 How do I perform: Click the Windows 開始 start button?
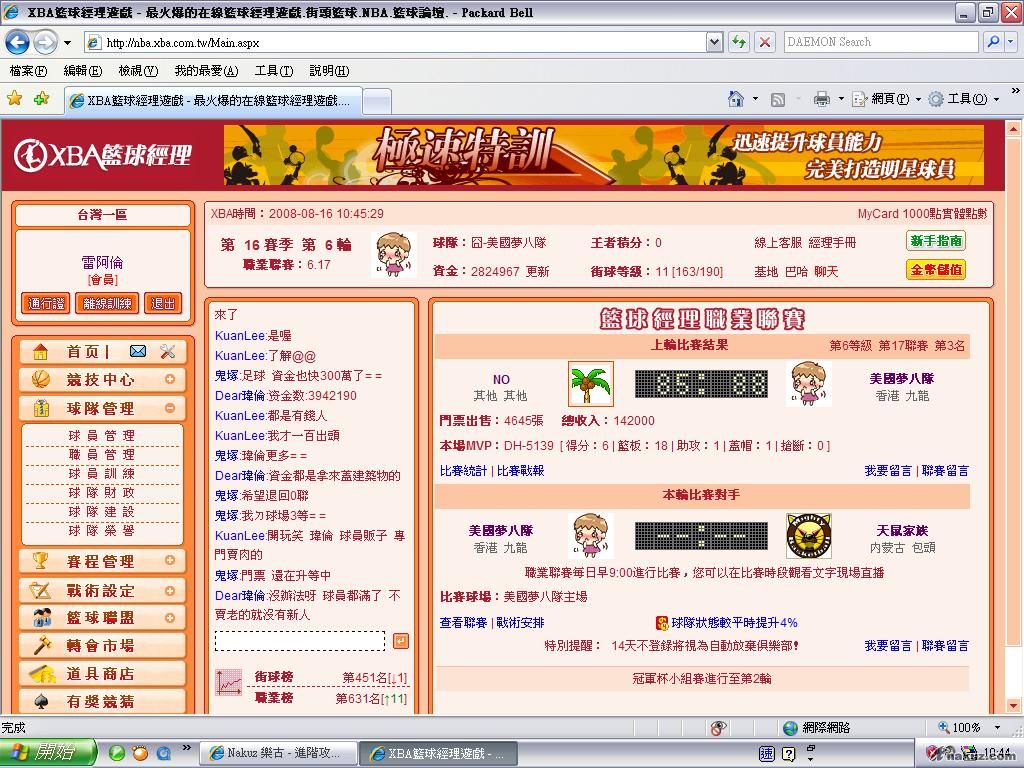pyautogui.click(x=48, y=753)
